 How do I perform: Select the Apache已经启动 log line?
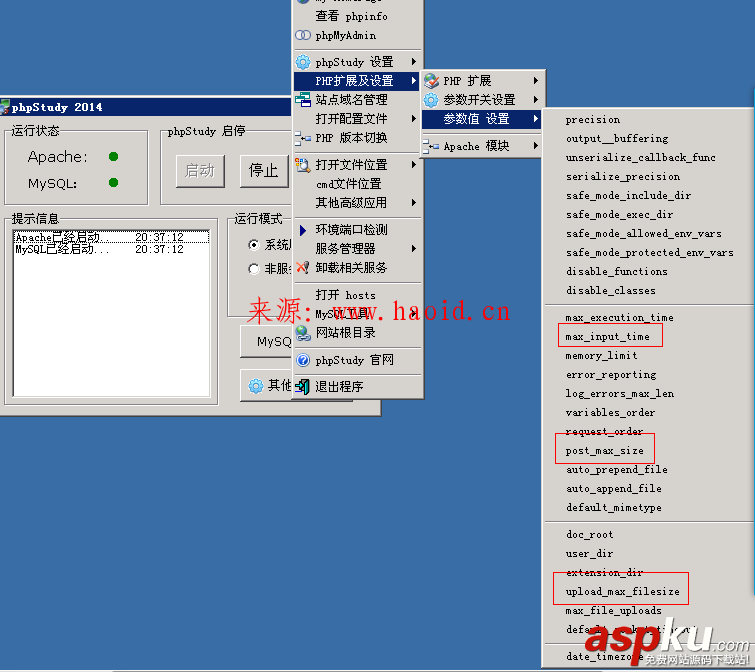click(x=112, y=237)
